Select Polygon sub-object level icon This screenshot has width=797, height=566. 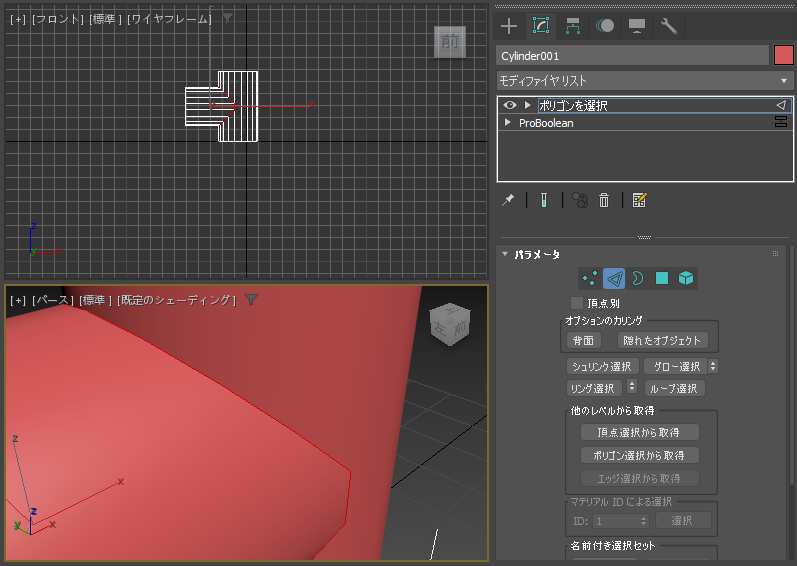click(x=662, y=278)
